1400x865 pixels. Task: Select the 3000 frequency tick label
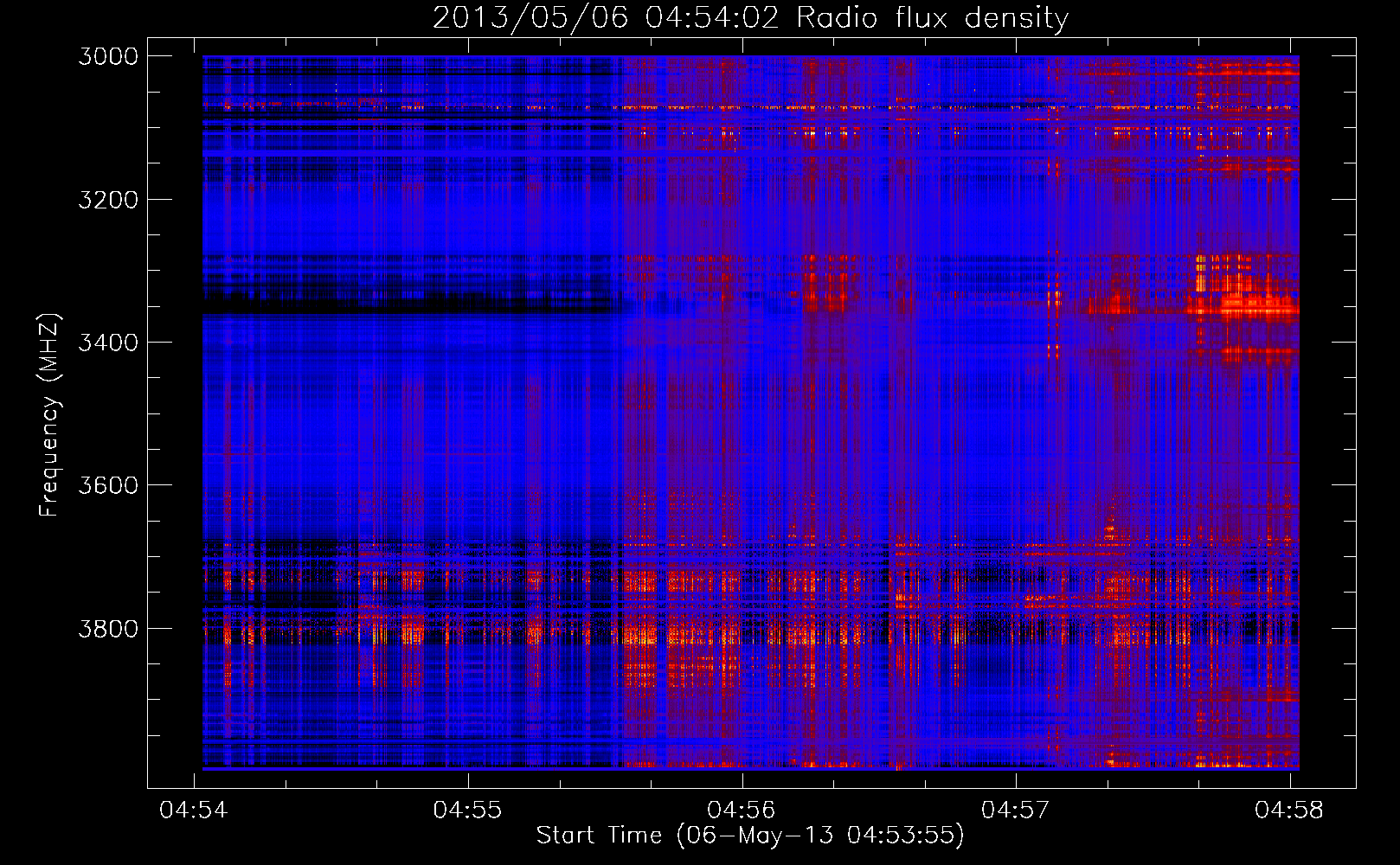pyautogui.click(x=108, y=56)
